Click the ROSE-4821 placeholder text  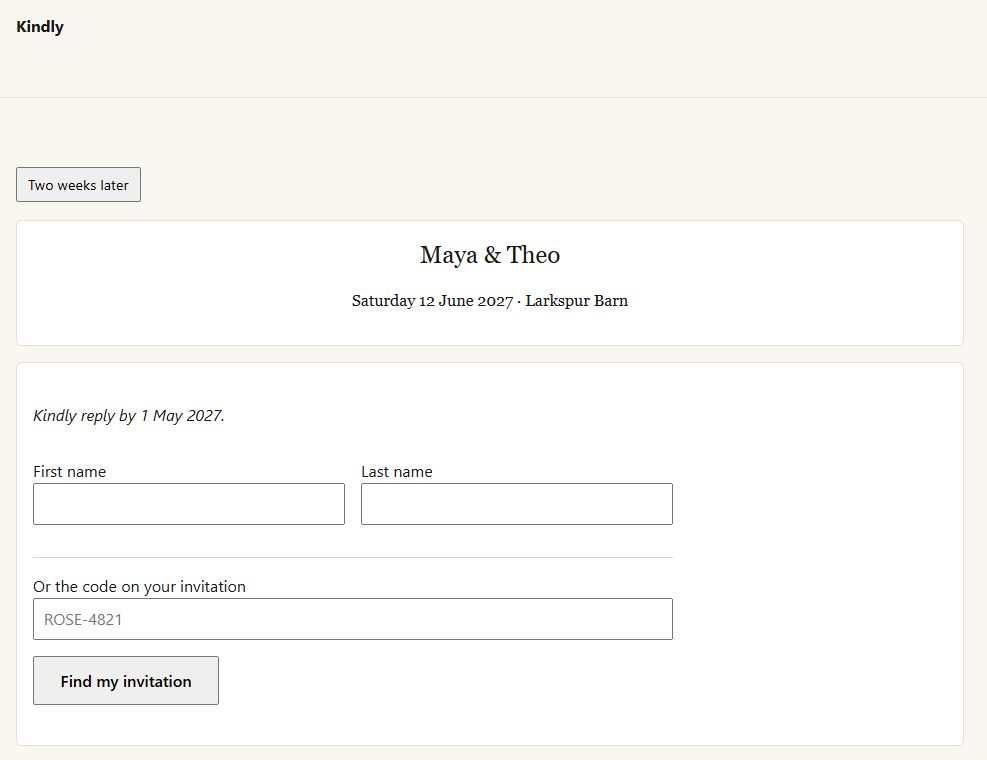[x=82, y=620]
